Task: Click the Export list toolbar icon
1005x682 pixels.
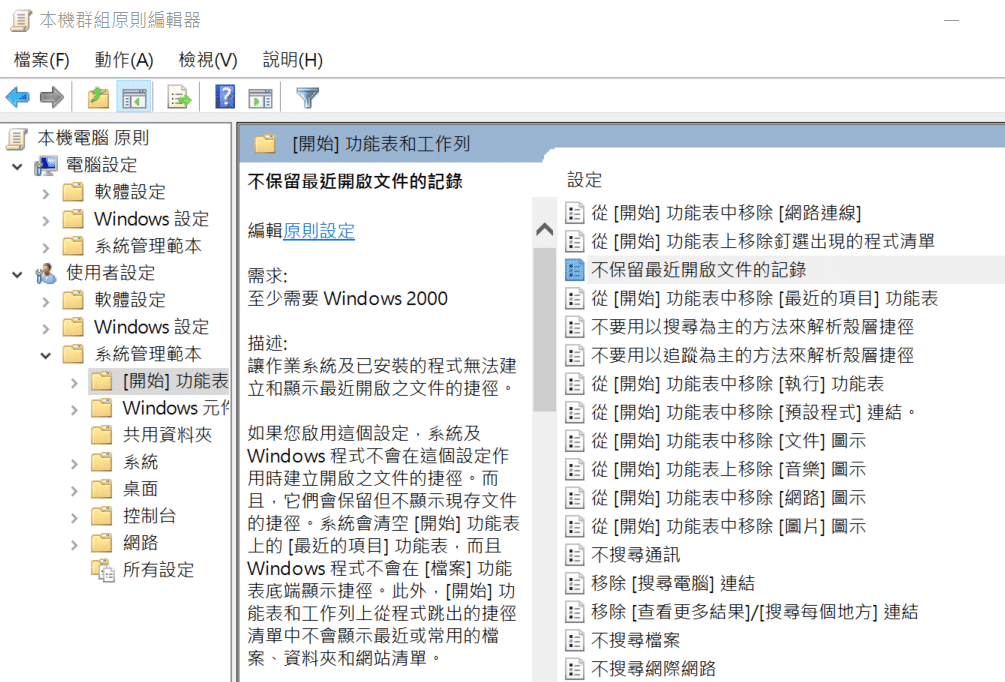Action: tap(179, 97)
